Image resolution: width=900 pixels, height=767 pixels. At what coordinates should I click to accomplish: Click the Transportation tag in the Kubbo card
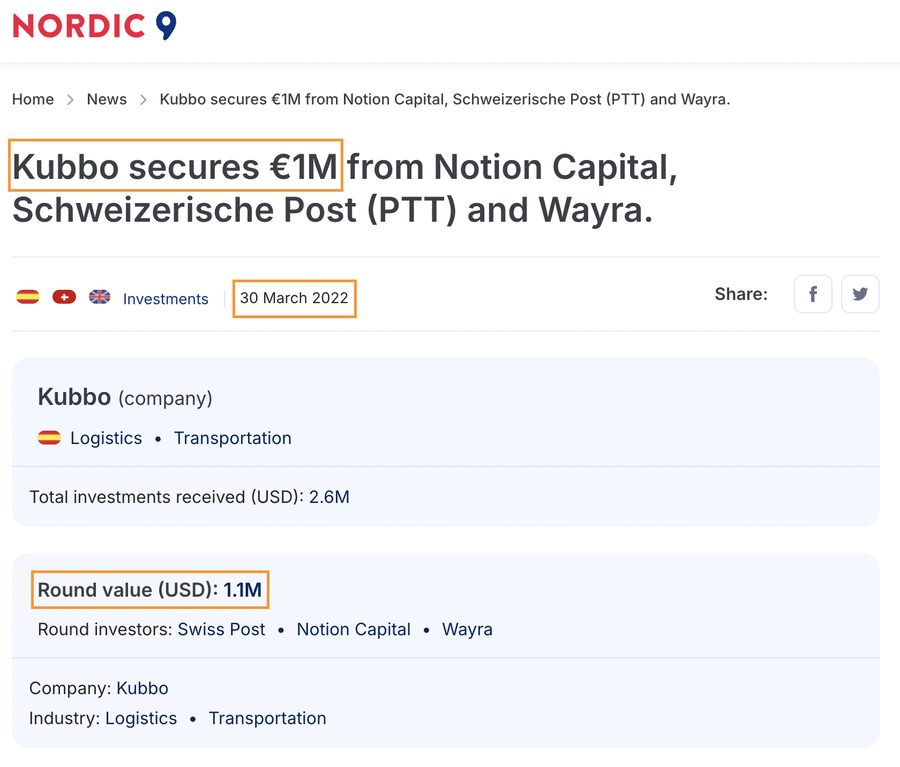pos(232,437)
